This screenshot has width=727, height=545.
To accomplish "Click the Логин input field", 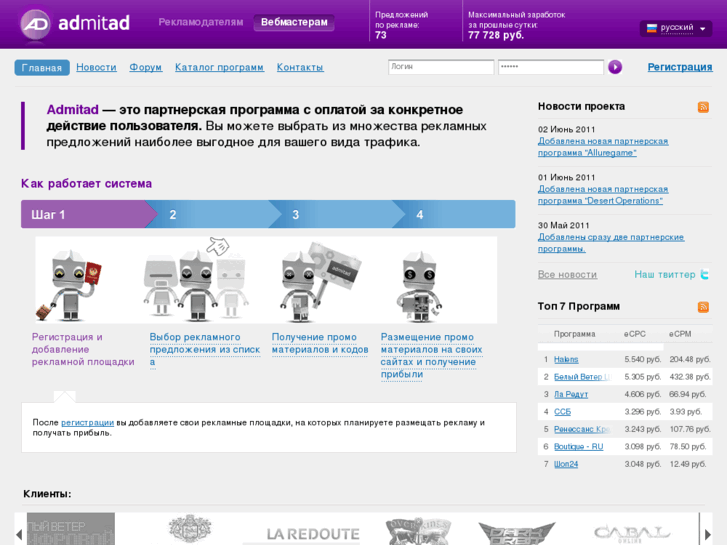I will (x=441, y=67).
